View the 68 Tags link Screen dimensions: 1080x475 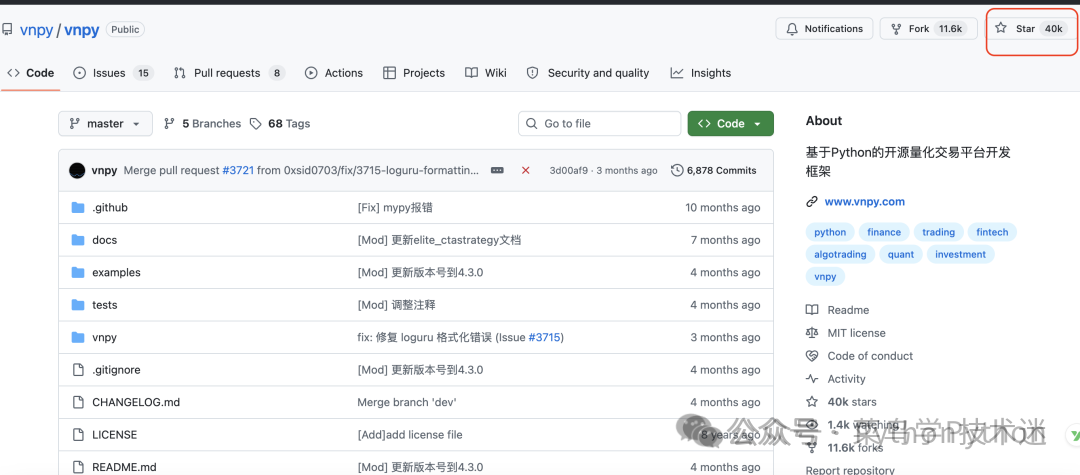280,124
